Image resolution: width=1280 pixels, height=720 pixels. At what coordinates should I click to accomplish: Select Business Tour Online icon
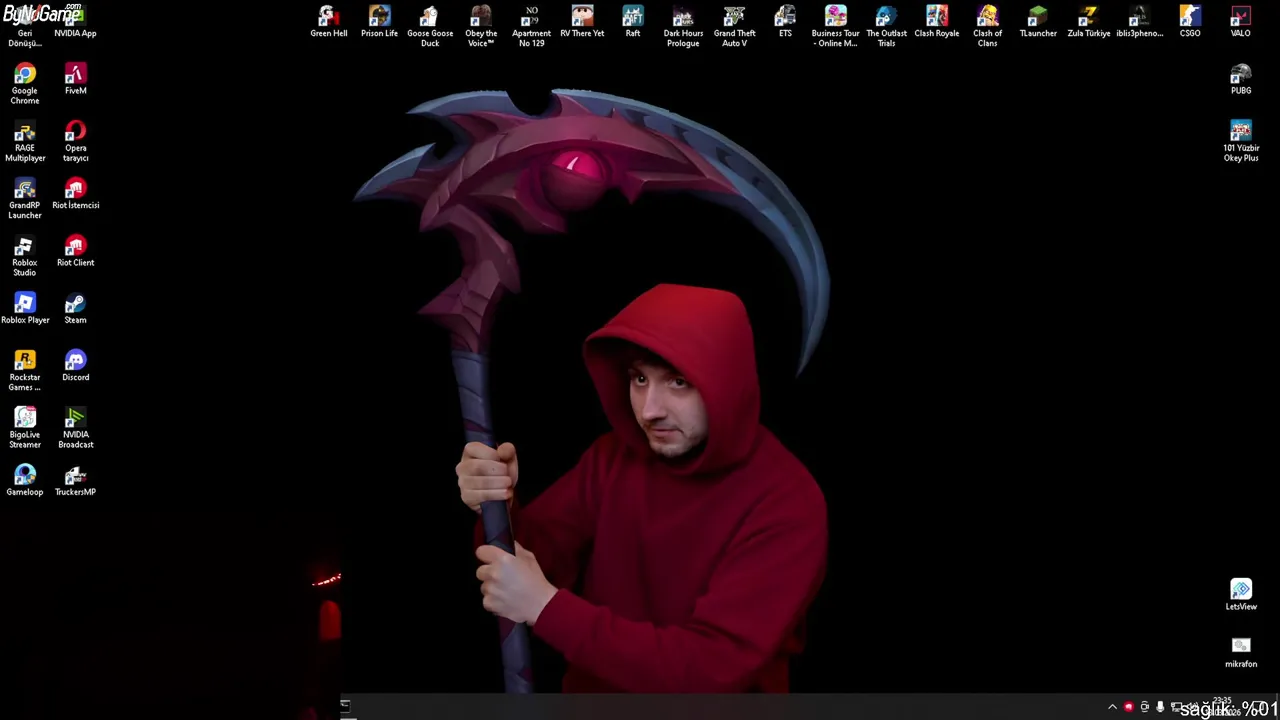[835, 26]
